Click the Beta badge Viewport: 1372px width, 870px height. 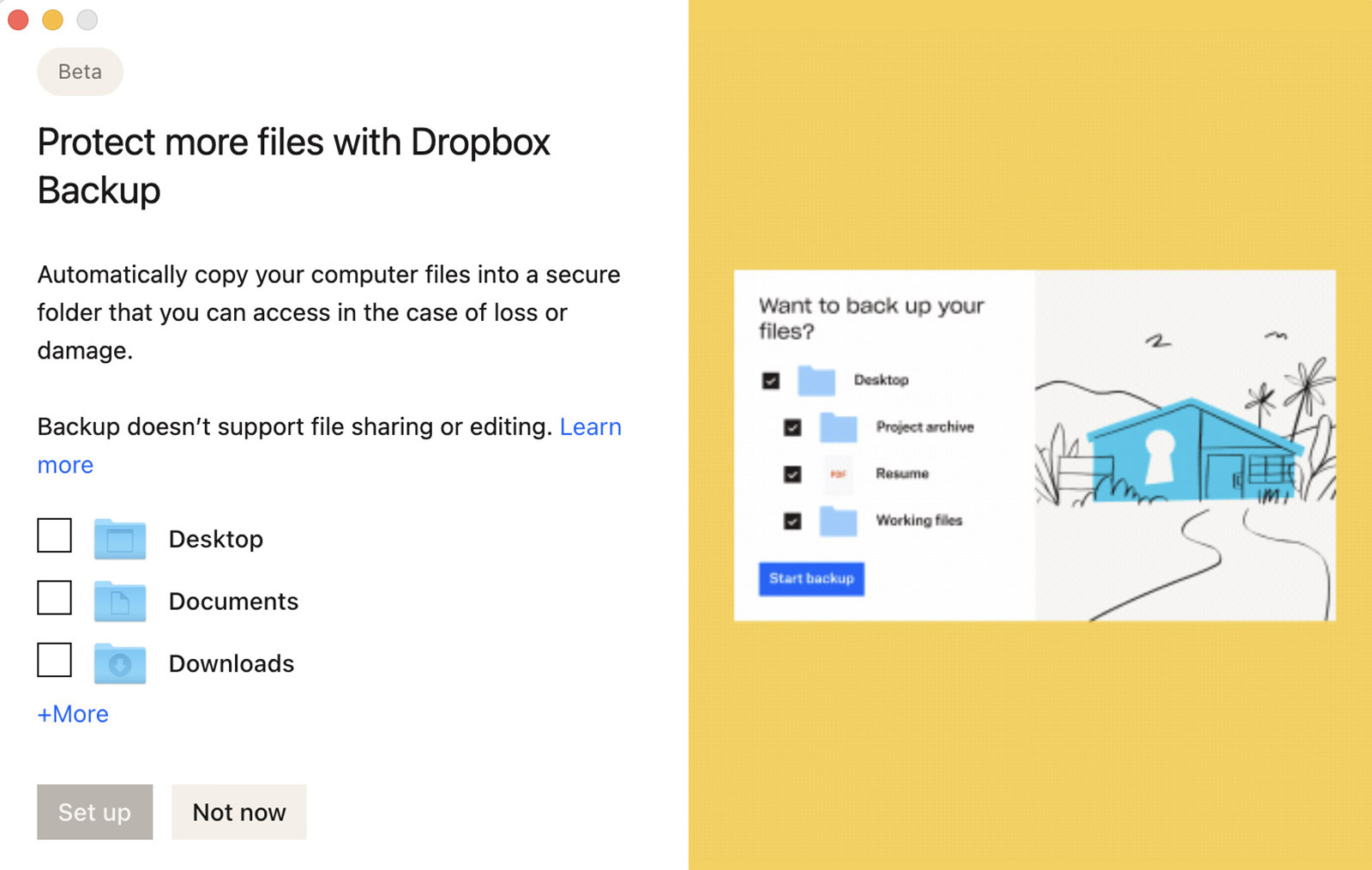(80, 71)
